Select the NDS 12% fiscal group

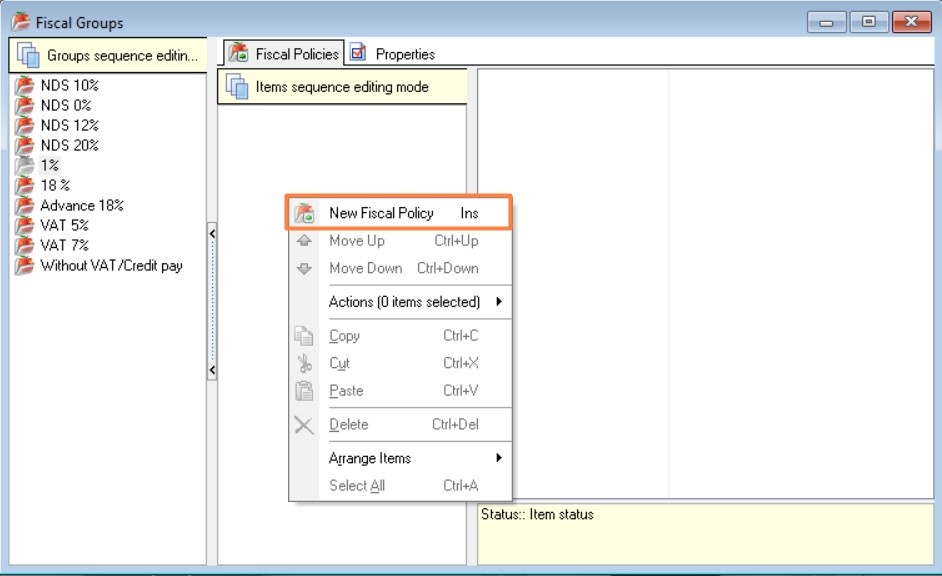pos(69,125)
